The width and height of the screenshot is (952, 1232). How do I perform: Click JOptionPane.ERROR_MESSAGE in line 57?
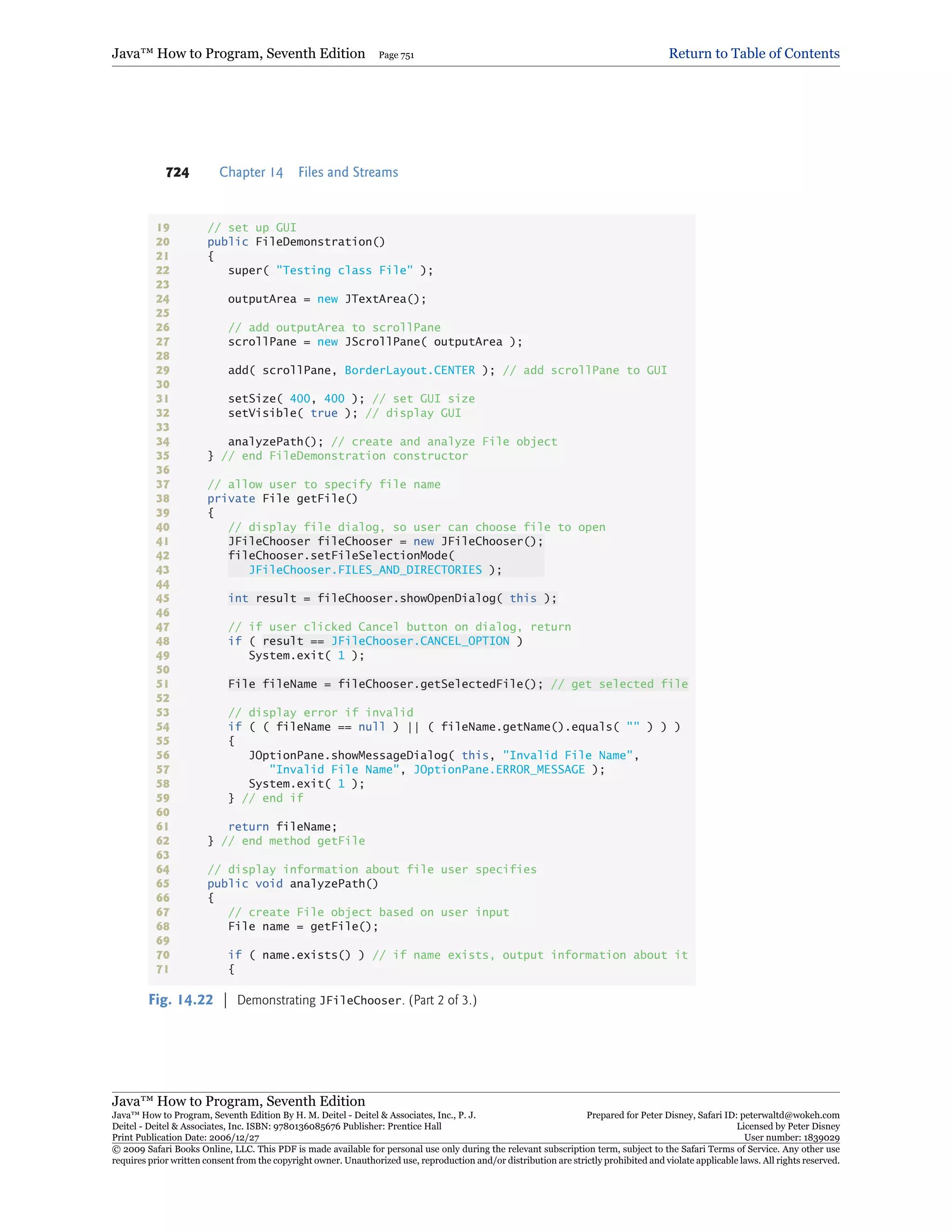[499, 769]
